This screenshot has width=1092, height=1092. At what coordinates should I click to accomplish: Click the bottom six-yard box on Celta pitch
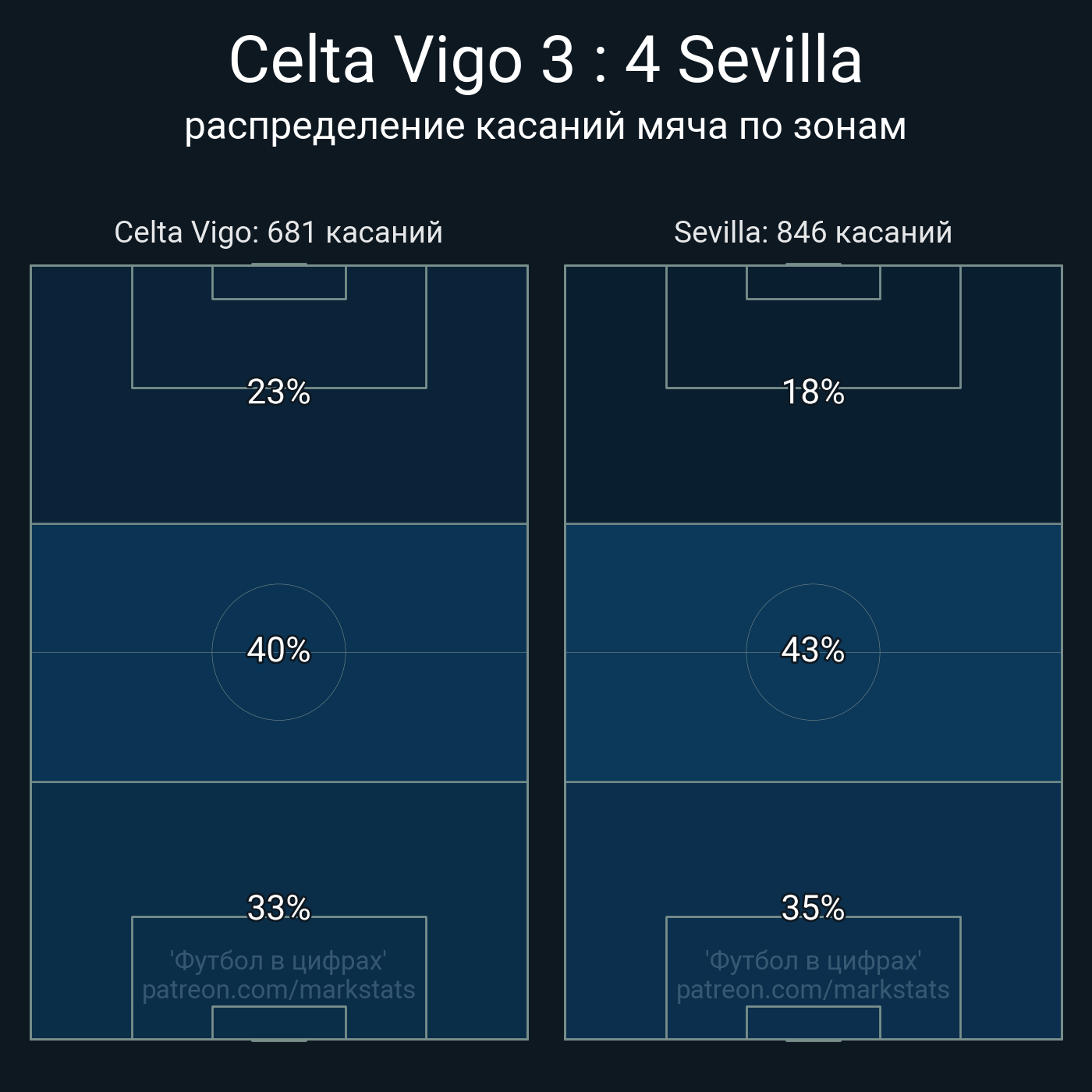click(x=278, y=1023)
